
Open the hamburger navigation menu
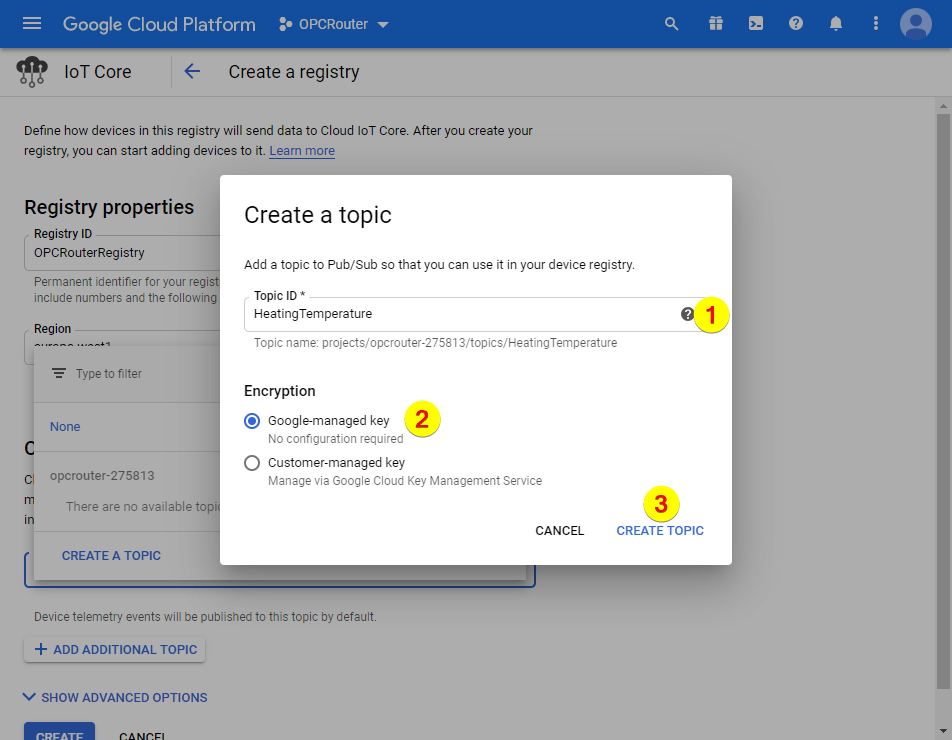click(32, 24)
